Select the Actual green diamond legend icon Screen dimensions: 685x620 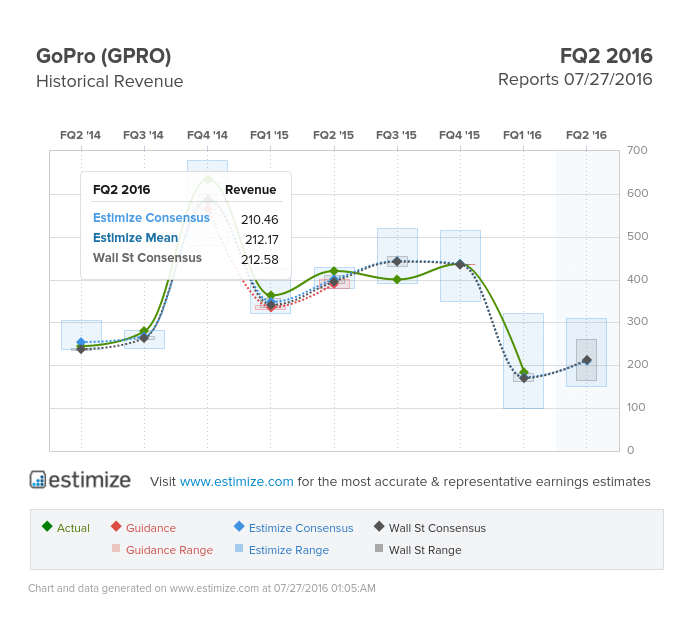tap(47, 526)
